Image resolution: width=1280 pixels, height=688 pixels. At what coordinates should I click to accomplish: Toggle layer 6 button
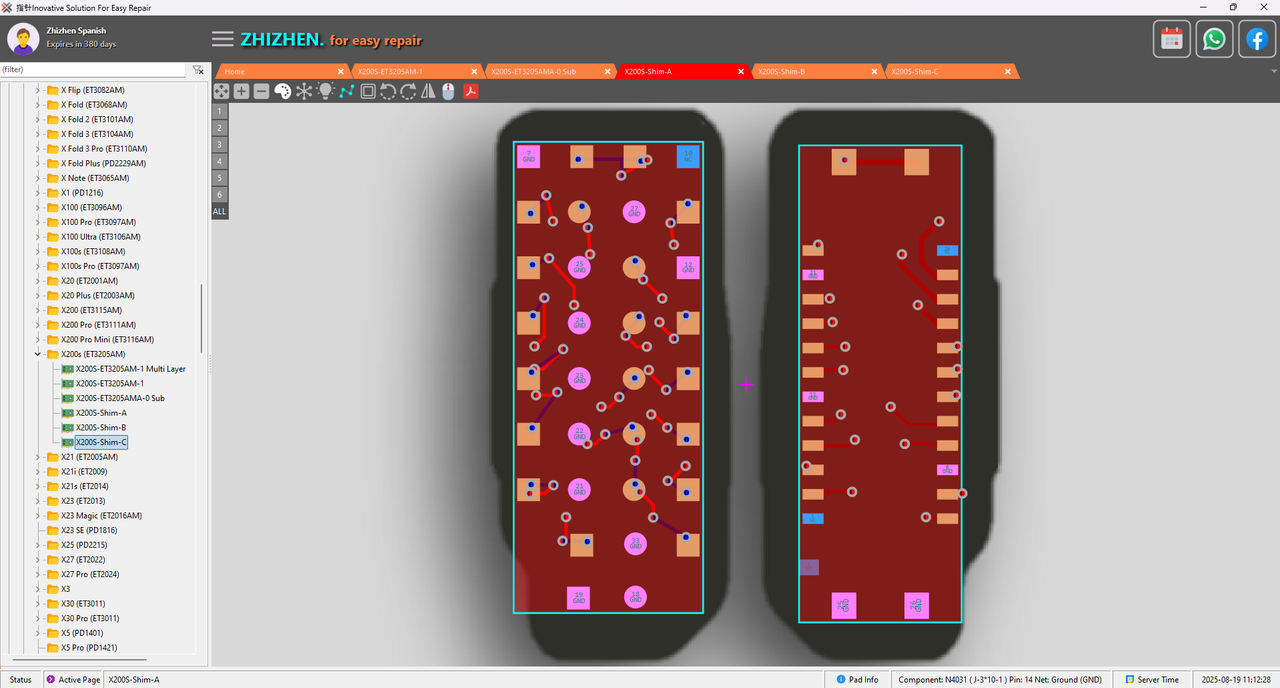tap(220, 194)
